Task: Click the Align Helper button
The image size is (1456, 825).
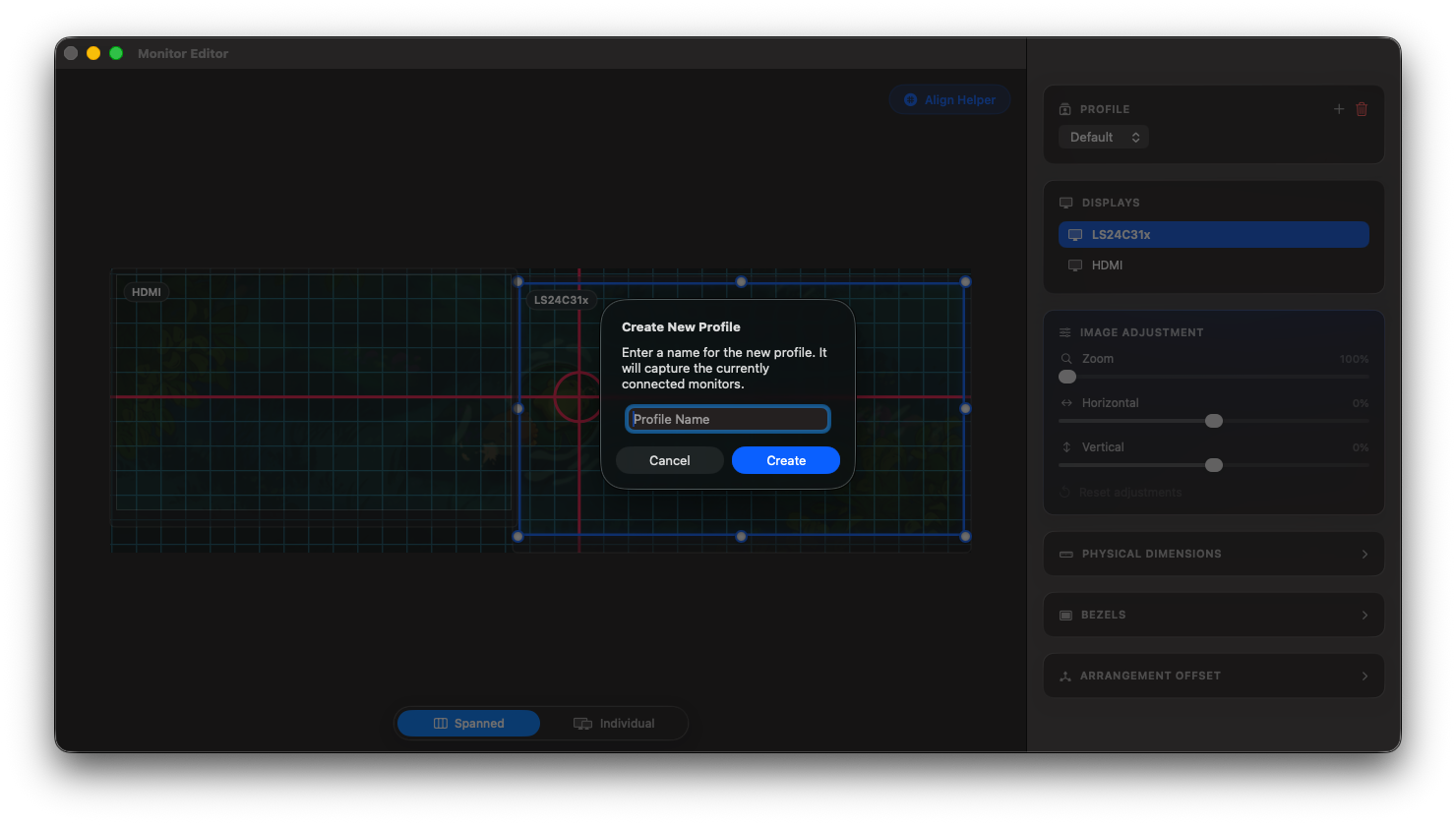Action: pyautogui.click(x=949, y=99)
